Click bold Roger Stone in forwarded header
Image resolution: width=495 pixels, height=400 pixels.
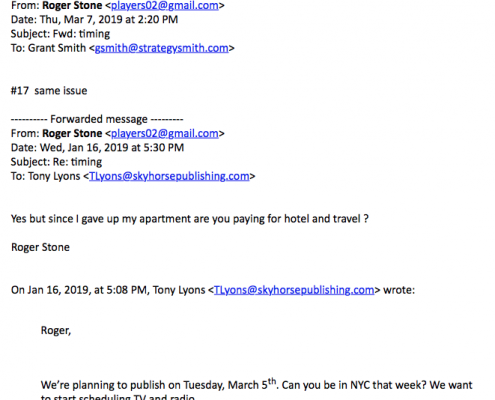tap(72, 133)
